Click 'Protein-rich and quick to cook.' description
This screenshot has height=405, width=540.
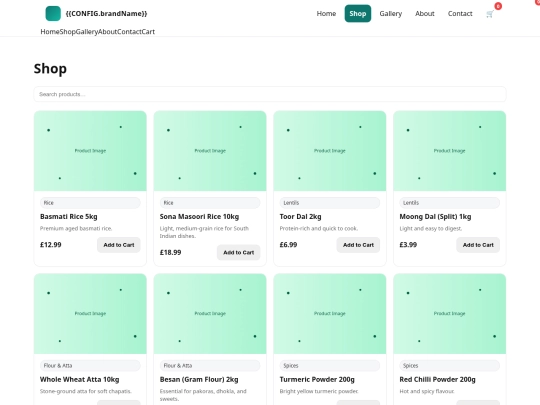(319, 228)
